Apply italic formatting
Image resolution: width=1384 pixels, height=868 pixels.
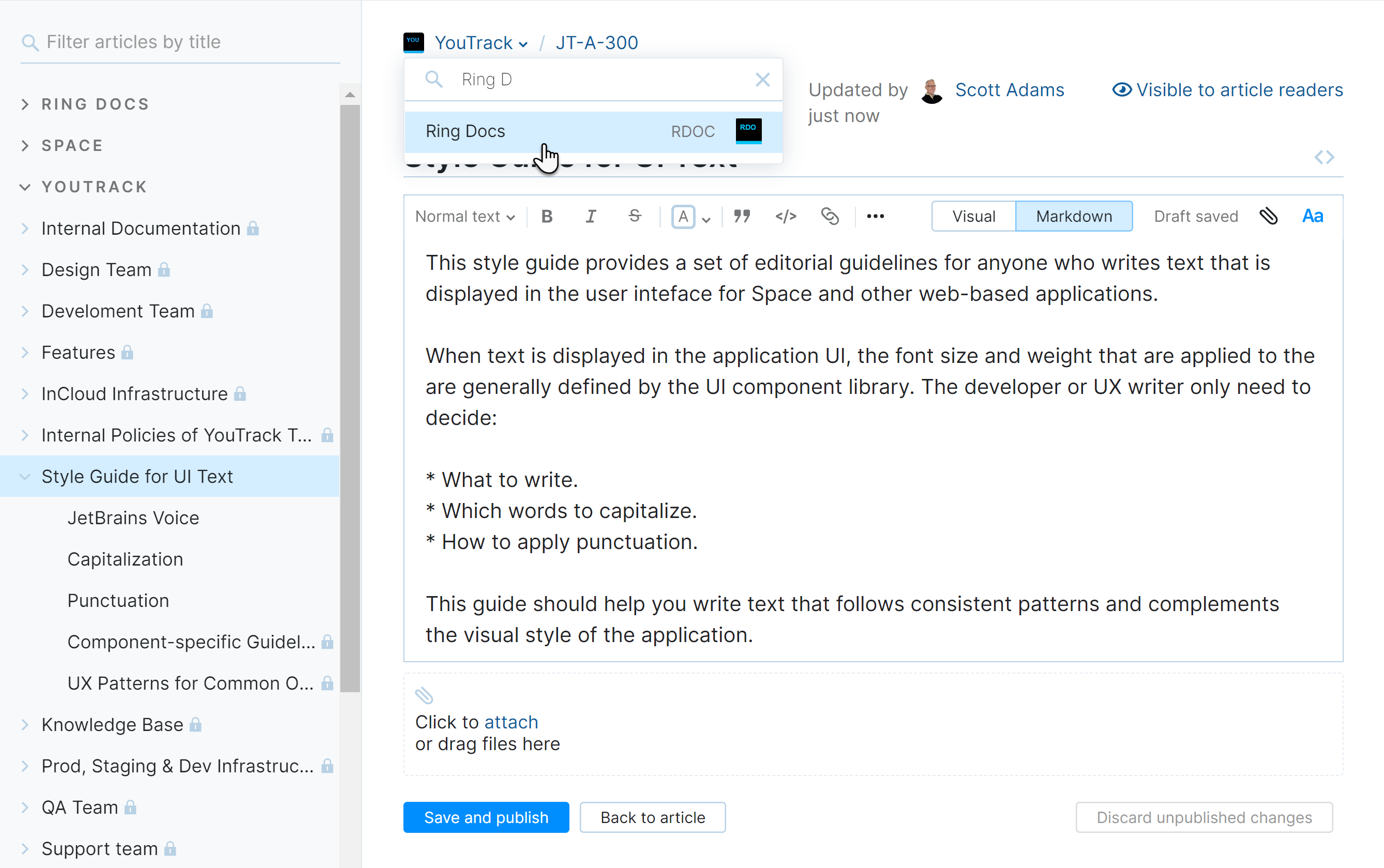[590, 217]
